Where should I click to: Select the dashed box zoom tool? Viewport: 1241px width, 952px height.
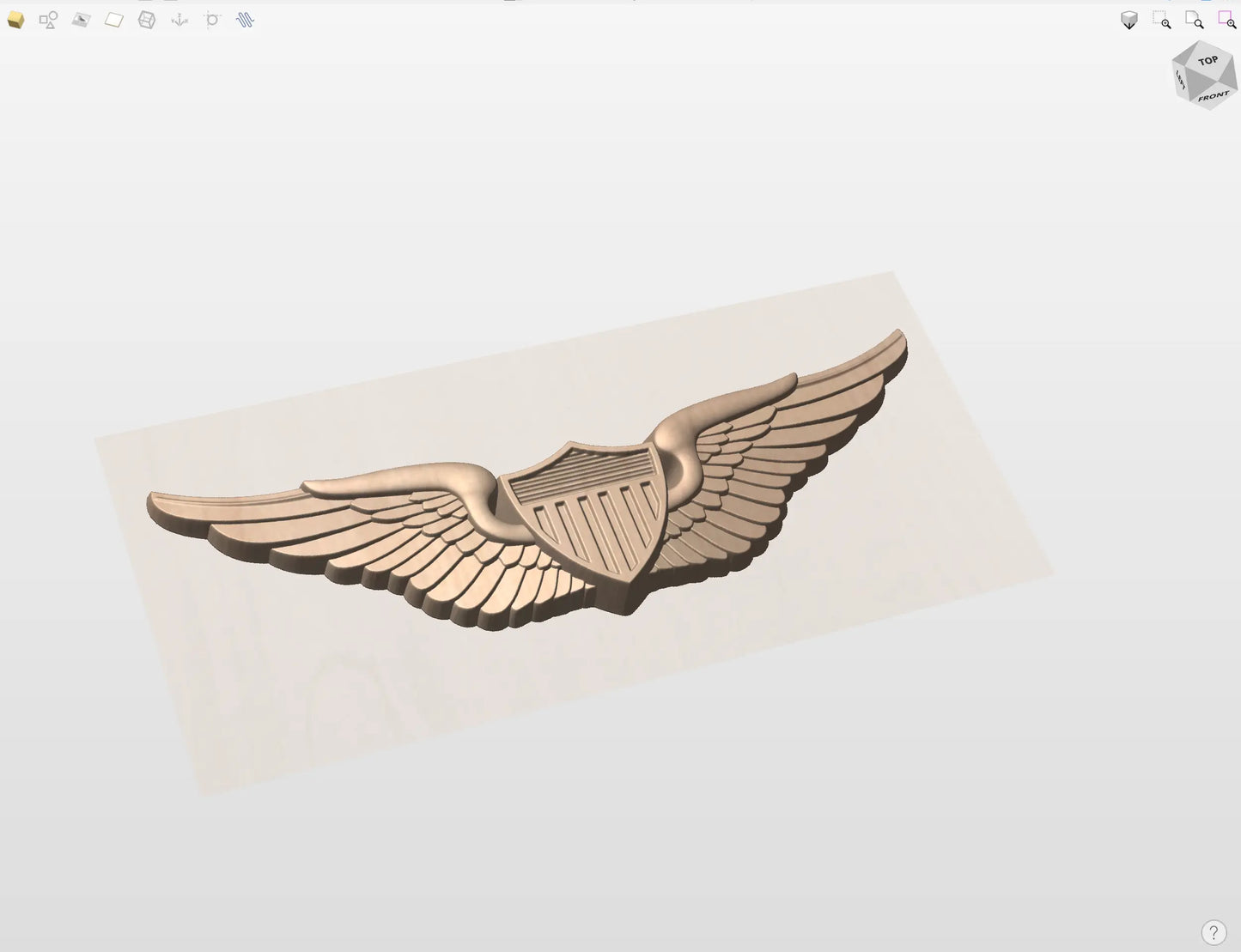(x=1162, y=21)
